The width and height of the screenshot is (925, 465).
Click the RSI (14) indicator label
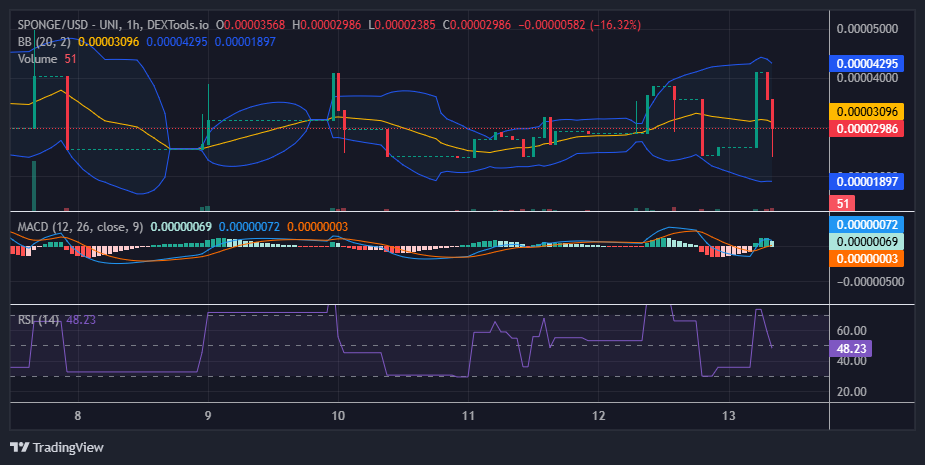[38, 320]
